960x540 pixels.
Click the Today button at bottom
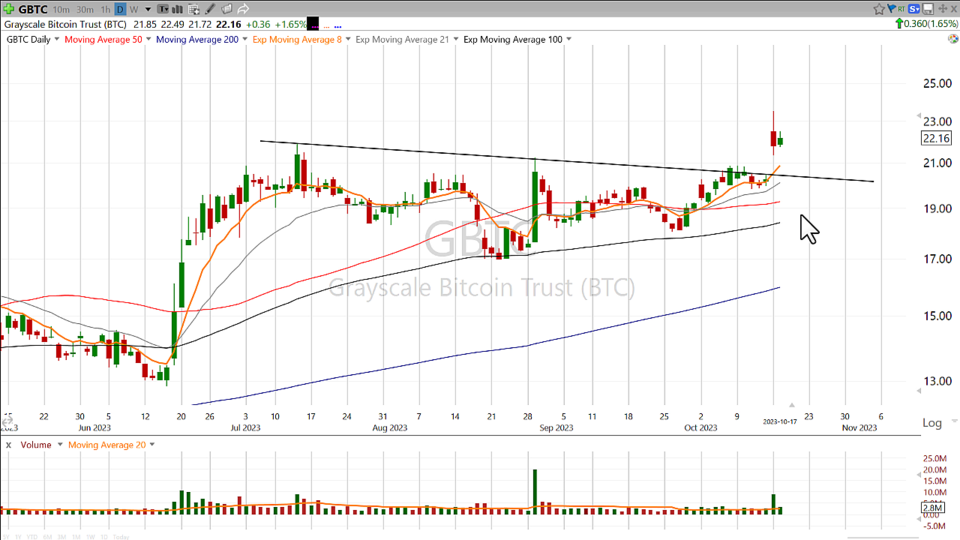pyautogui.click(x=121, y=537)
